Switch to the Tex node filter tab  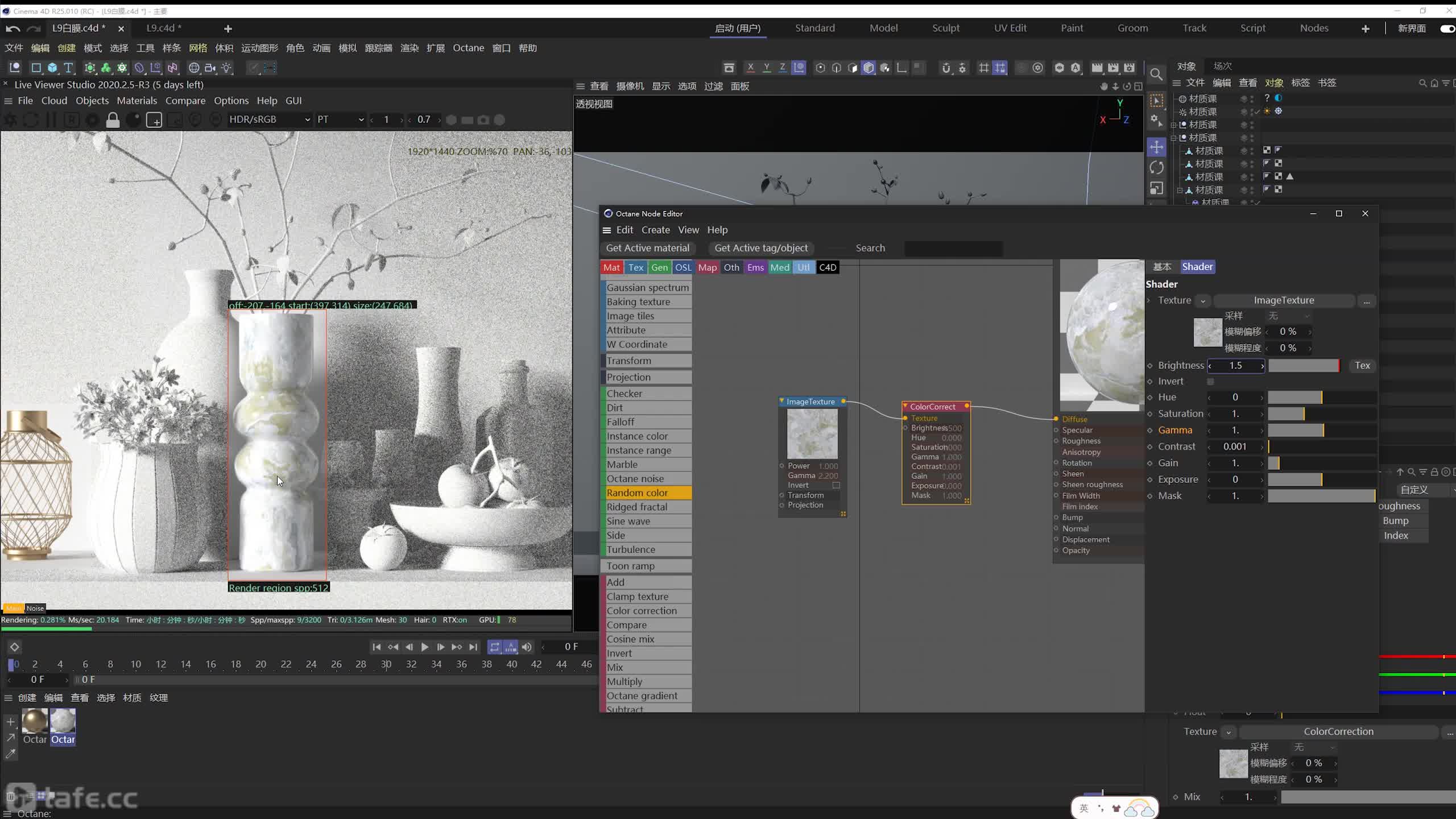pyautogui.click(x=636, y=267)
